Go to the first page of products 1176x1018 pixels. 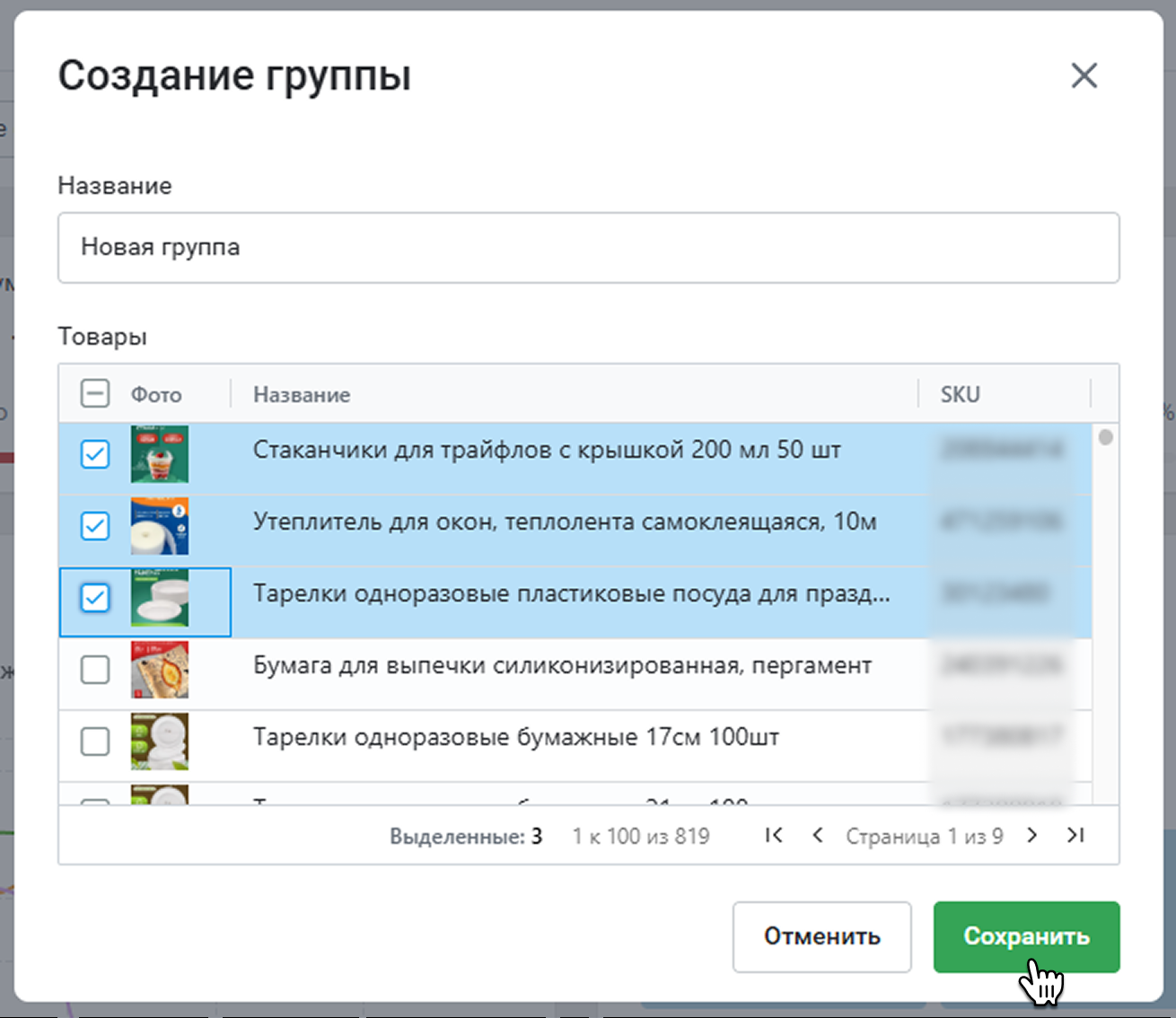pyautogui.click(x=774, y=835)
